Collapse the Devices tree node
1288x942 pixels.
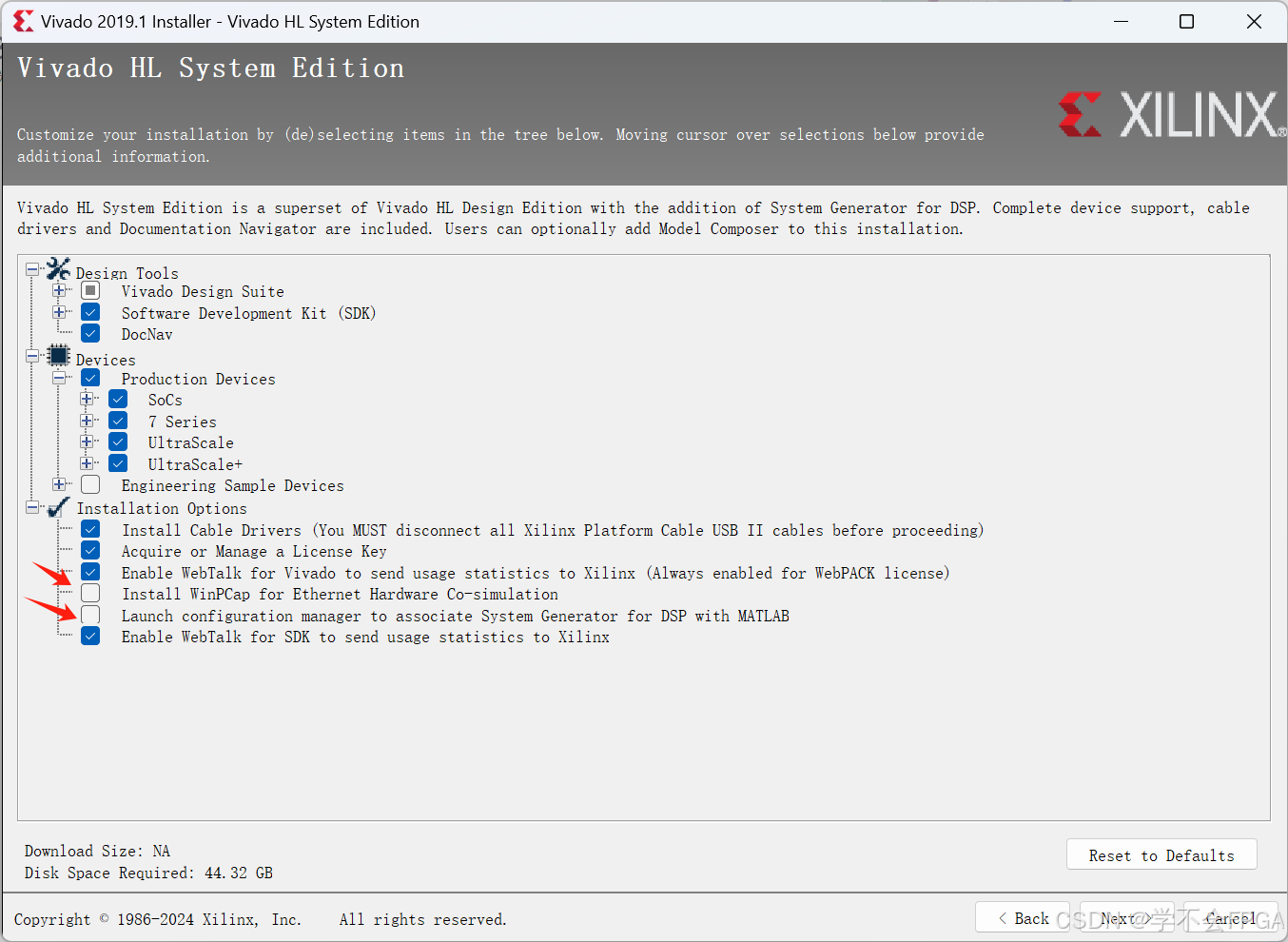coord(32,357)
